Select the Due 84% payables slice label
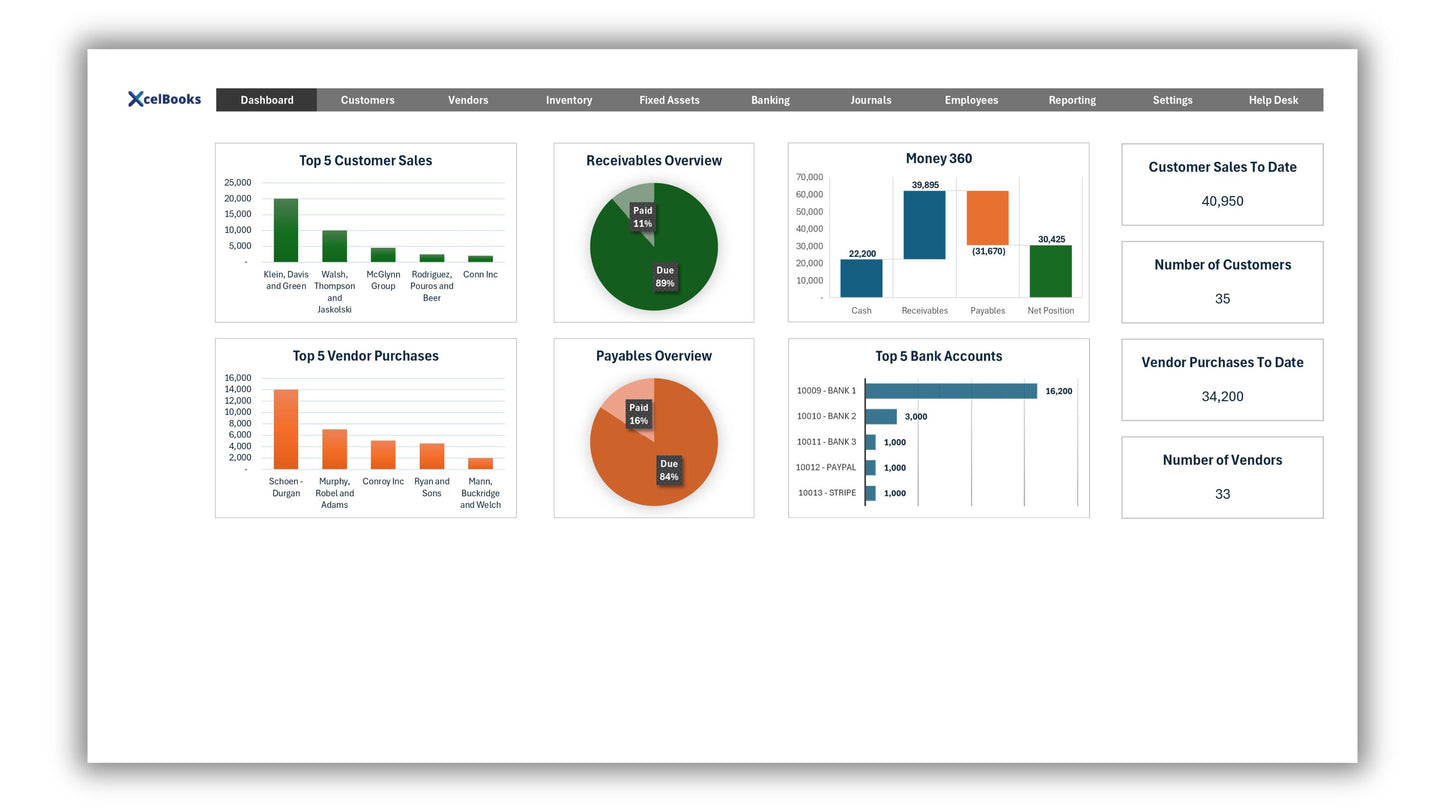This screenshot has width=1445, height=812. coord(669,470)
